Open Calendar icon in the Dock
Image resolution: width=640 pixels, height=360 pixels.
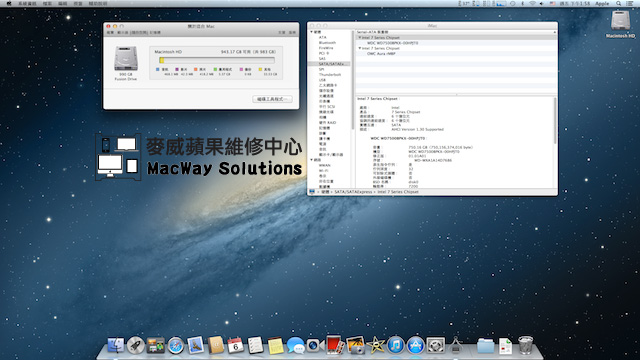tap(236, 345)
